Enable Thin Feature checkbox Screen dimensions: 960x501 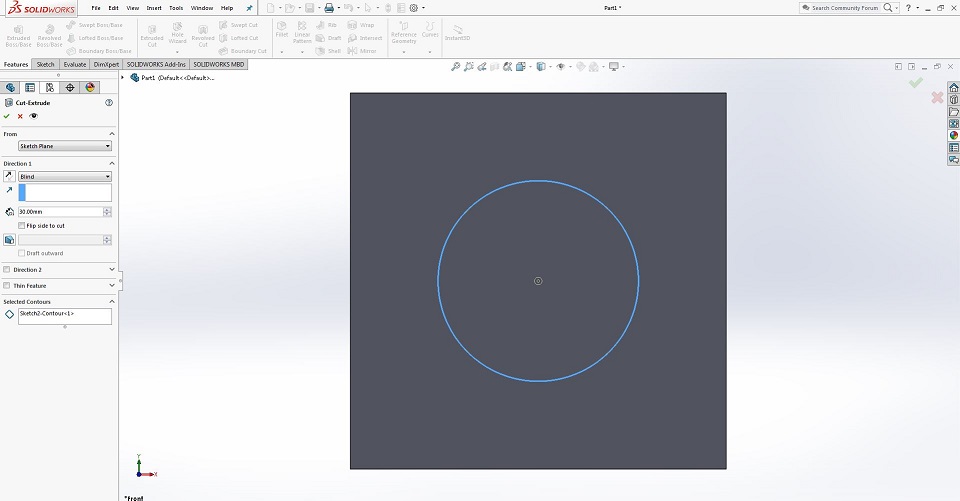coord(7,285)
